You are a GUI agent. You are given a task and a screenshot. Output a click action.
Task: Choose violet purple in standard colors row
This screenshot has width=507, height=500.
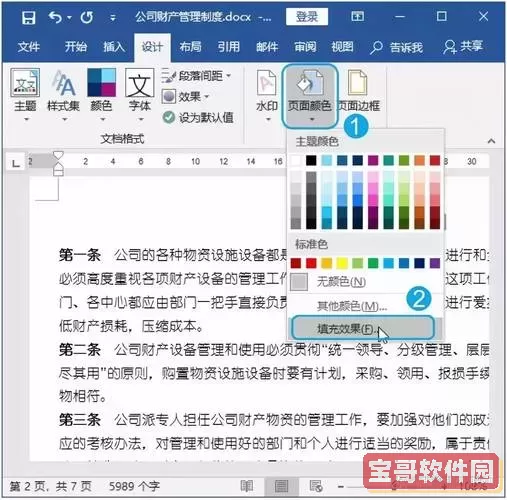click(x=435, y=263)
